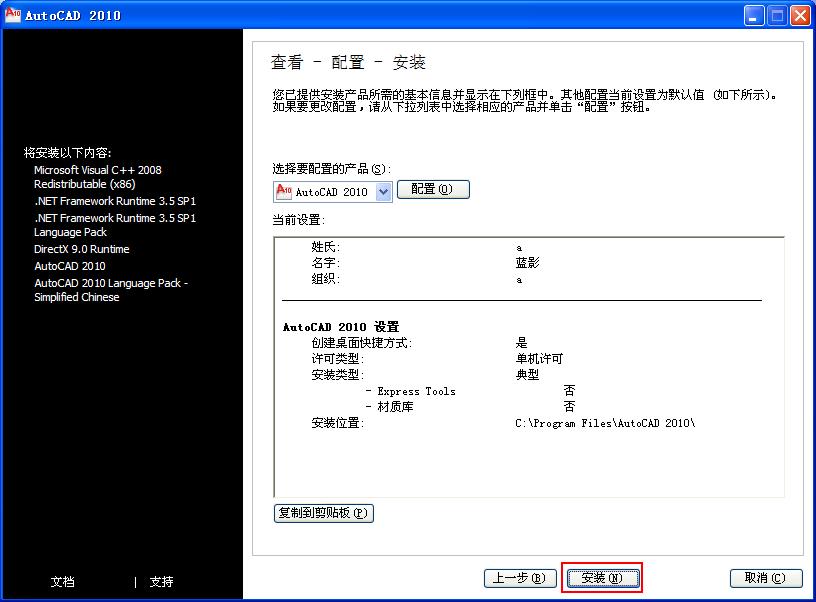Select '.NET Framework Runtime 3.5 SP1 Language Pack' entry
Screen dimensions: 816x602
click(115, 225)
